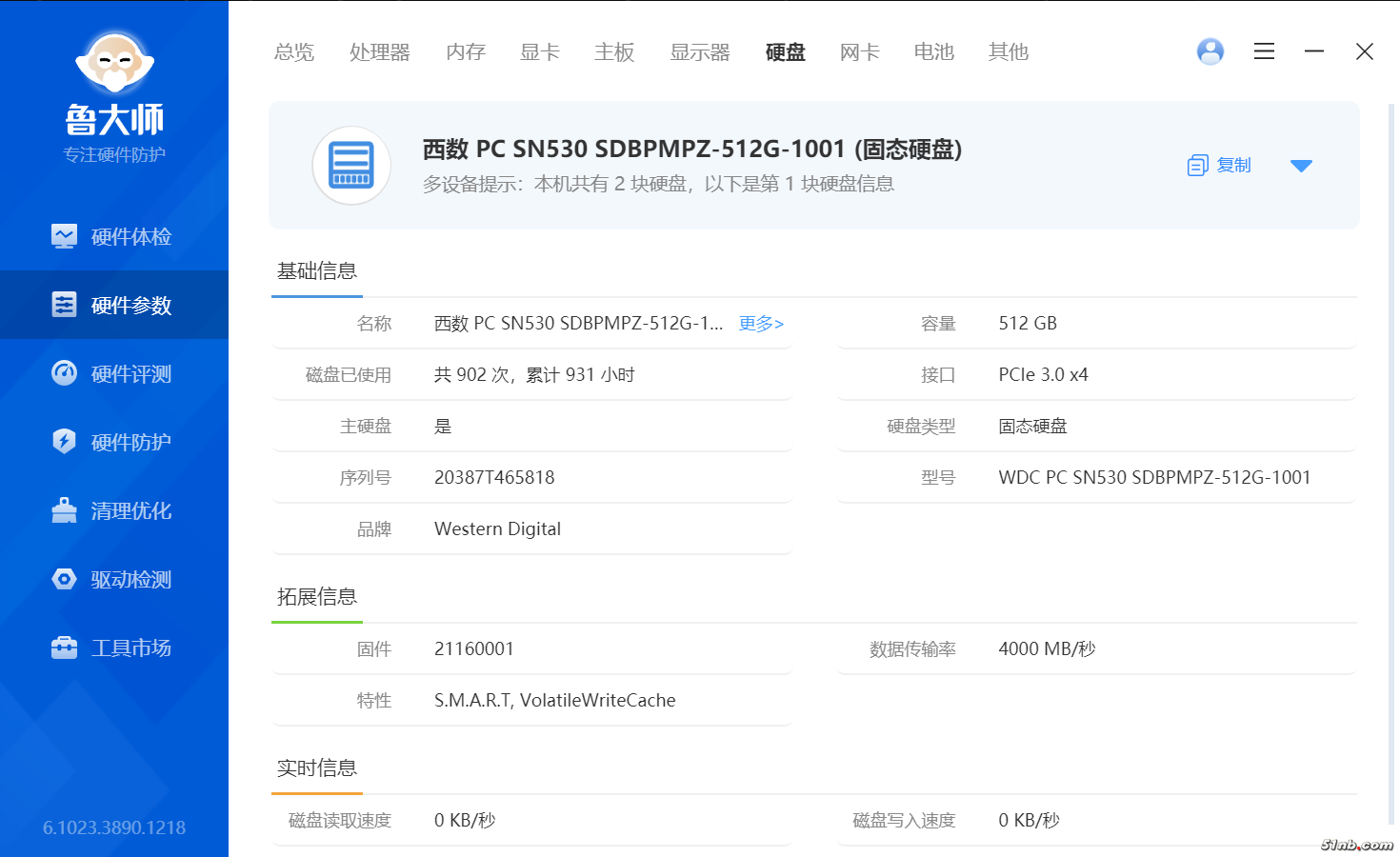This screenshot has width=1400, height=857.
Task: Switch to the 显卡 tab
Action: pyautogui.click(x=539, y=52)
